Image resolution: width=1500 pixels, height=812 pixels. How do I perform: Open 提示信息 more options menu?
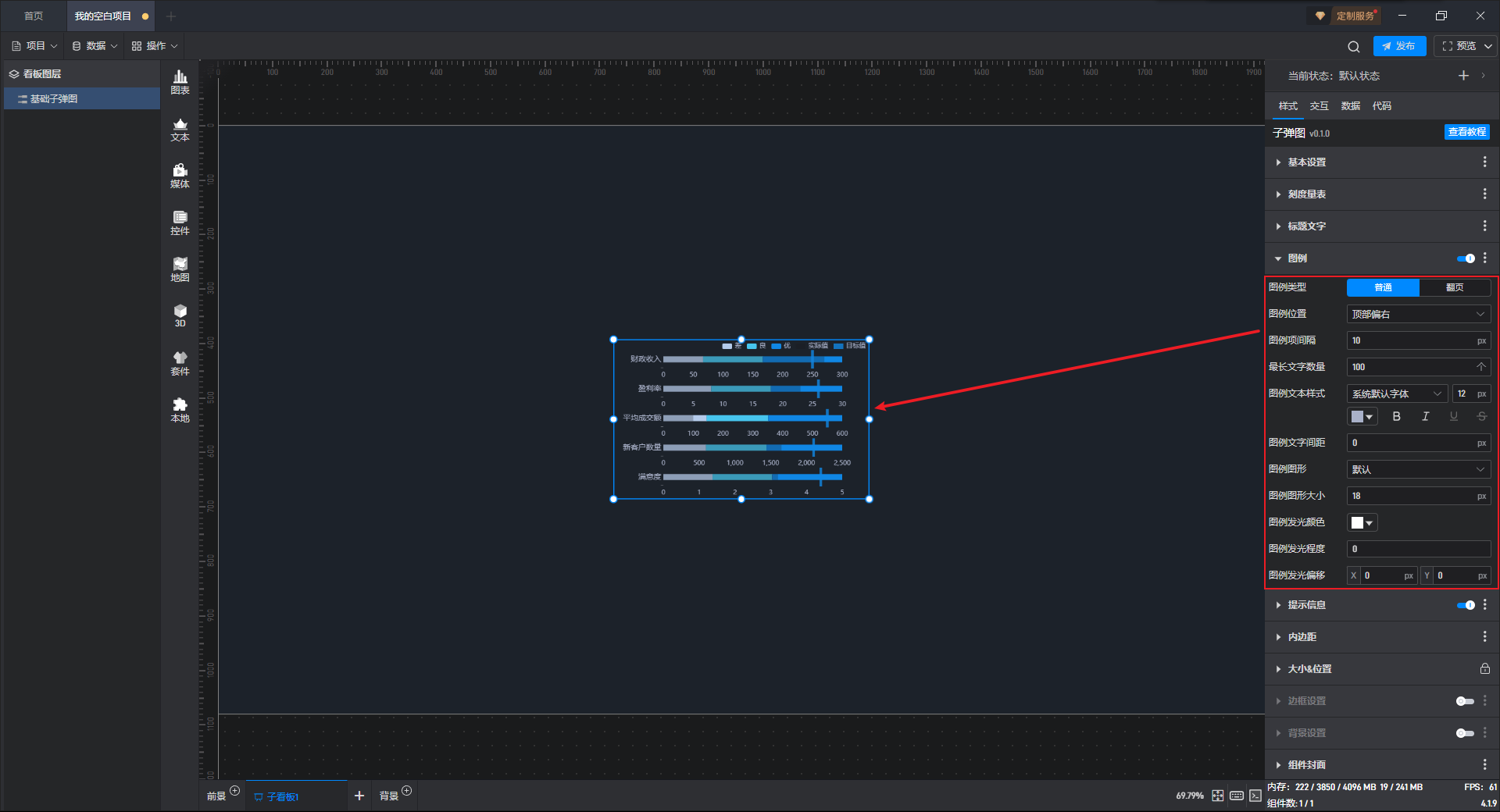[x=1484, y=604]
